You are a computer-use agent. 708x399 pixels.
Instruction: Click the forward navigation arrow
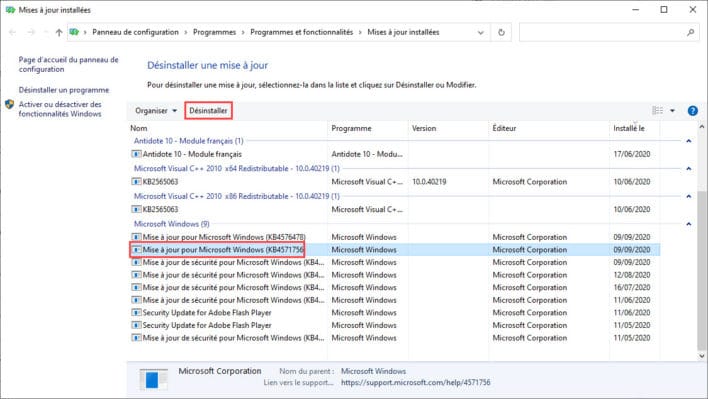click(x=31, y=32)
